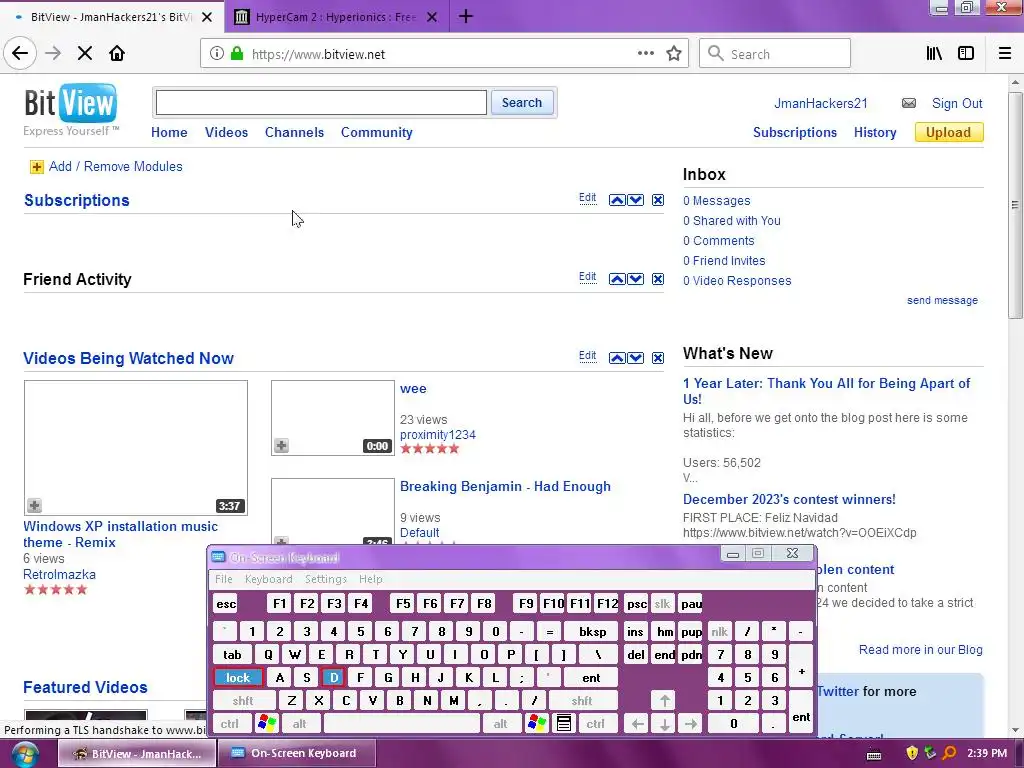Move the Friend Activity module up
The image size is (1024, 768).
(x=617, y=279)
